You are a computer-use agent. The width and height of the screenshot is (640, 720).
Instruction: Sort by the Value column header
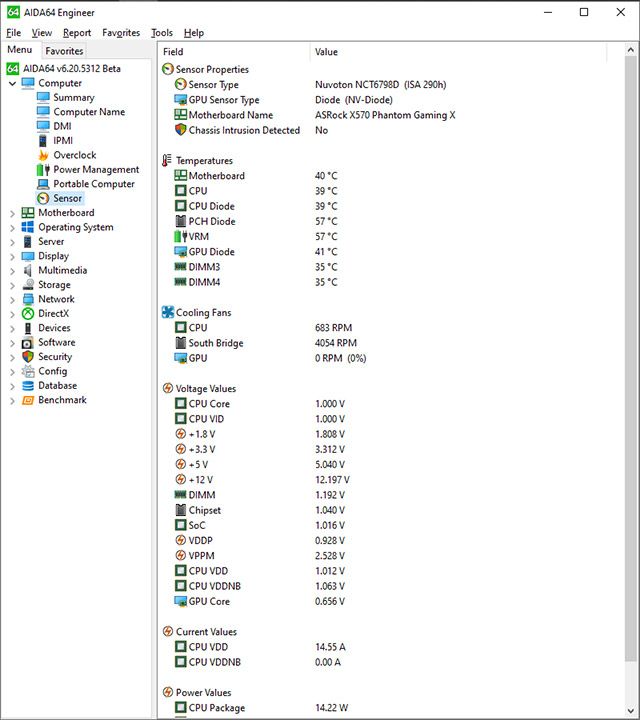tap(458, 52)
